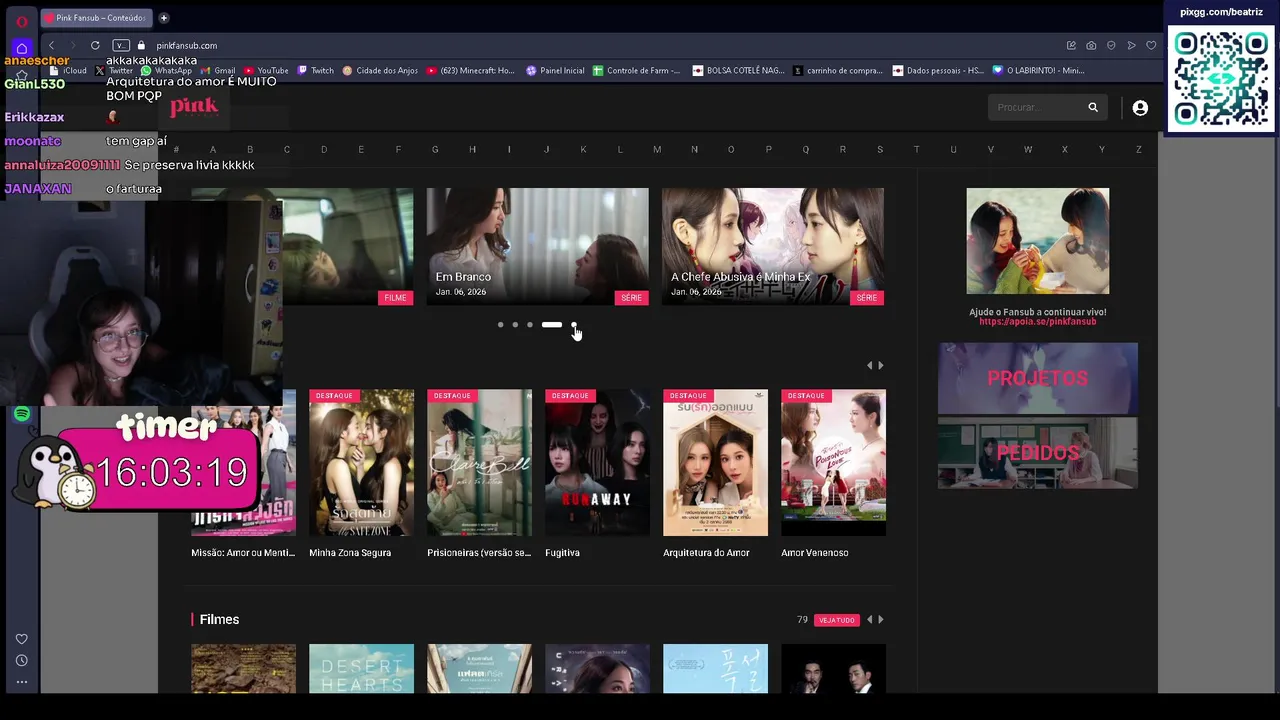The height and width of the screenshot is (720, 1280).
Task: Open Fugitiva poster
Action: click(597, 463)
